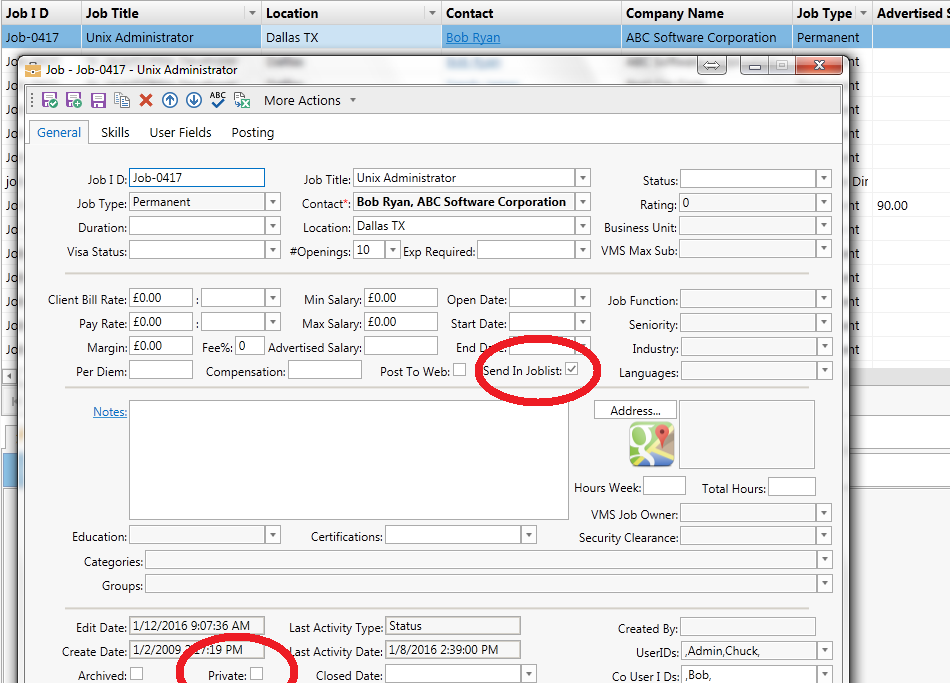Open the Skills tab
Viewport: 950px width, 683px height.
click(115, 133)
